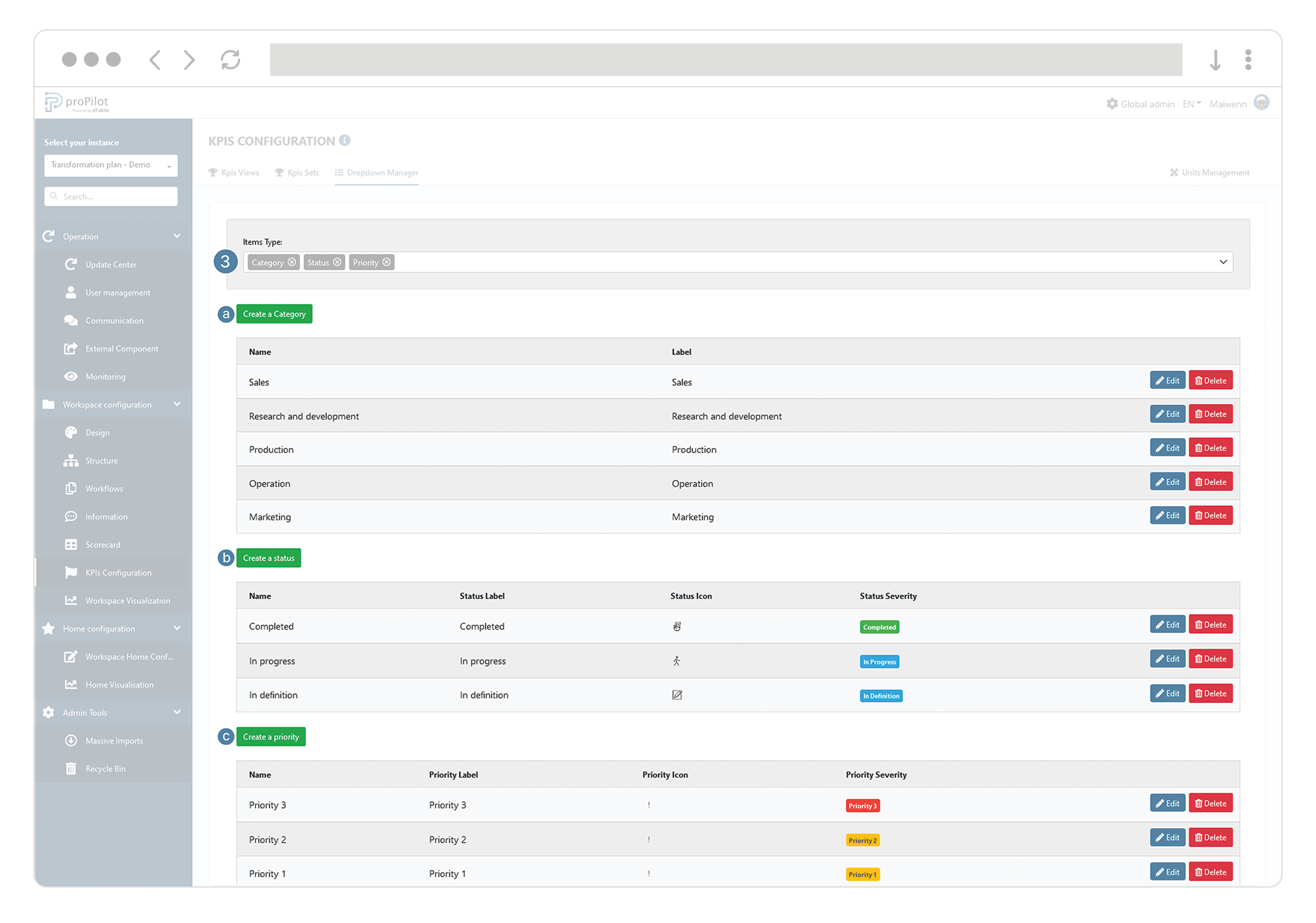Screen dimensions: 1316x923
Task: Open the Update Center from the sidebar
Action: tap(72, 264)
